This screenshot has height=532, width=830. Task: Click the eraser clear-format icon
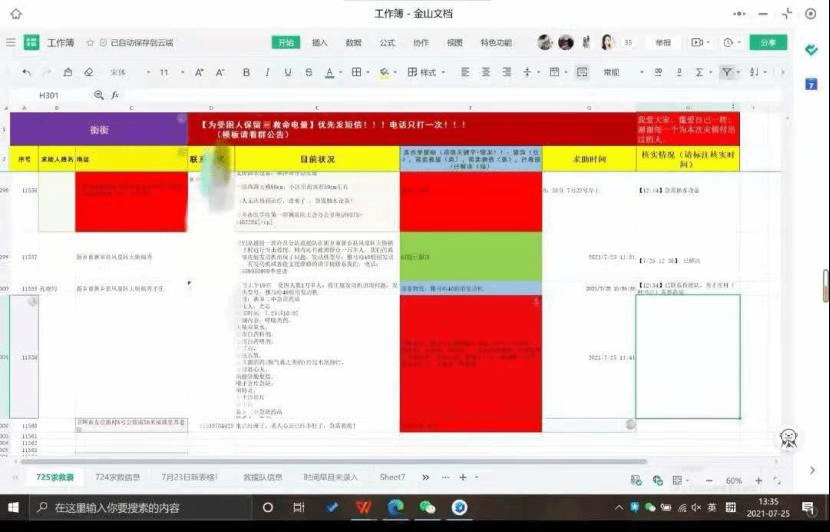coord(89,73)
